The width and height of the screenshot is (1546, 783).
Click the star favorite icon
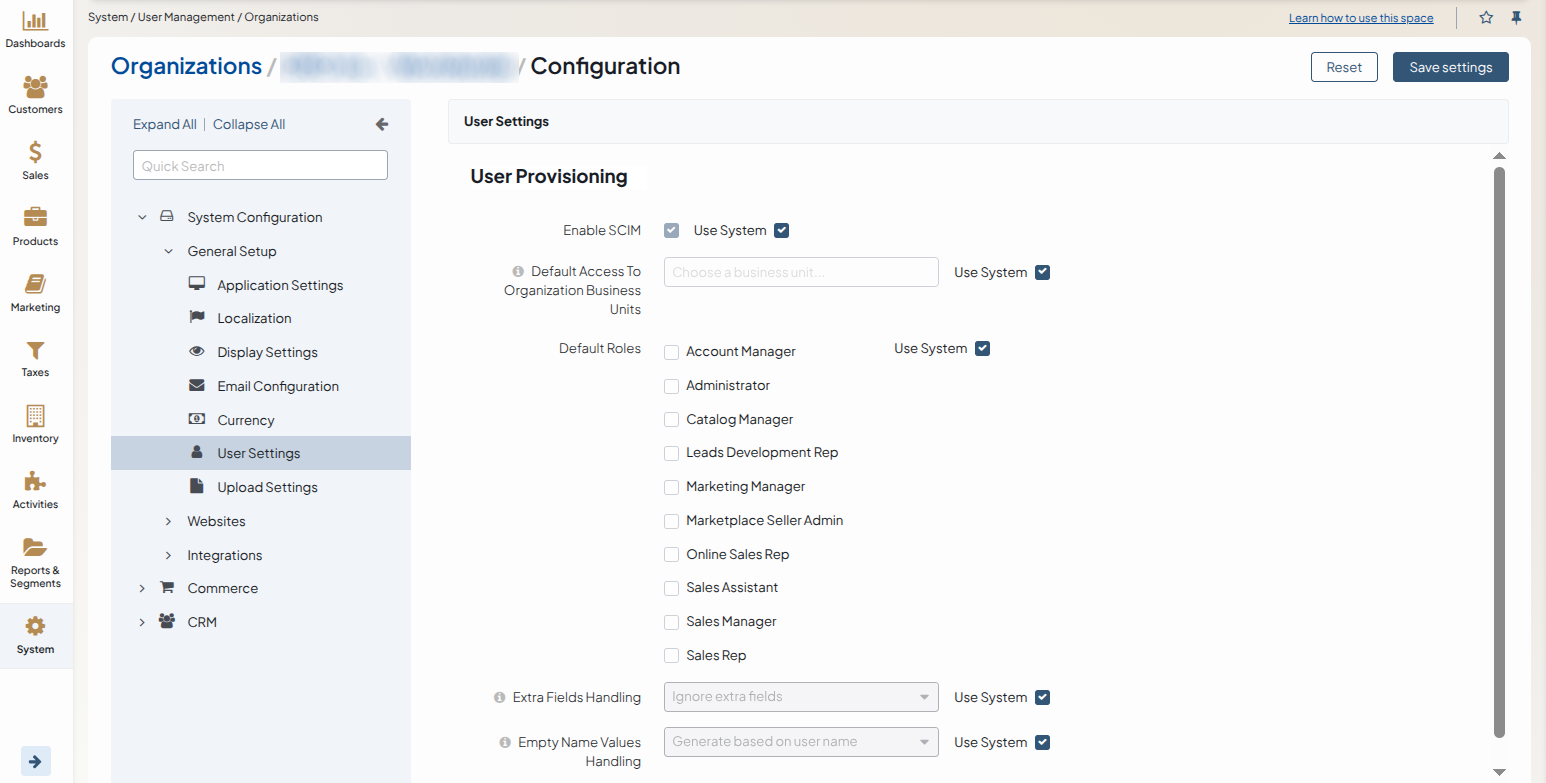(1486, 18)
